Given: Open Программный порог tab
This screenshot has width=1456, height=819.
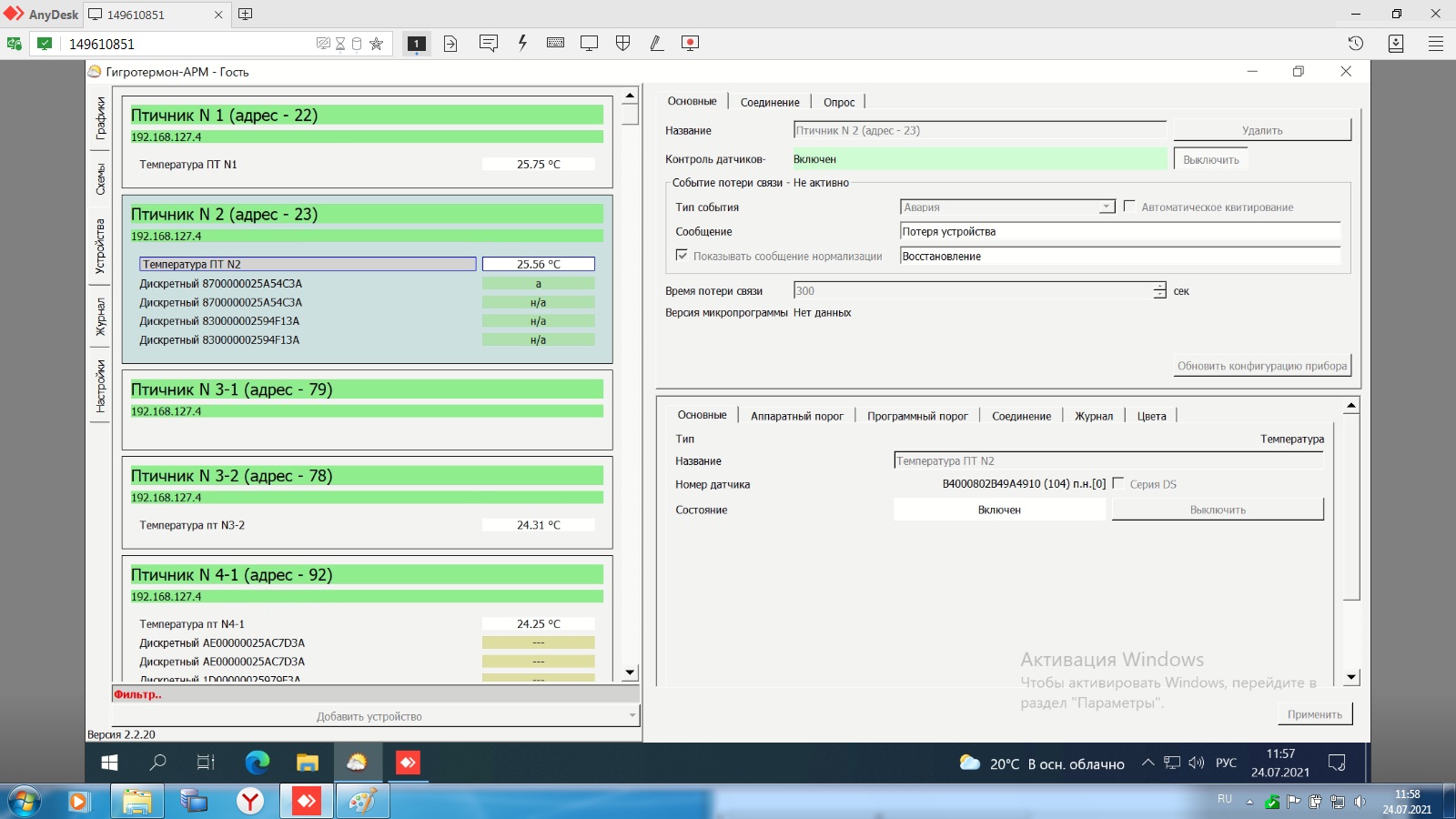Looking at the screenshot, I should pos(917,416).
